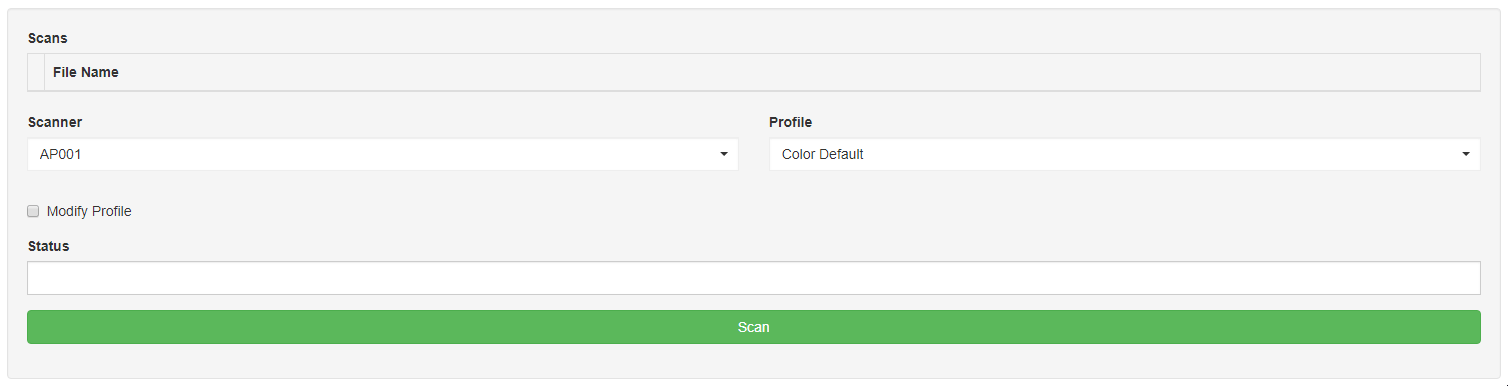Enable the Modify Profile checkbox
Screen dimensions: 1508x386
pyautogui.click(x=33, y=211)
